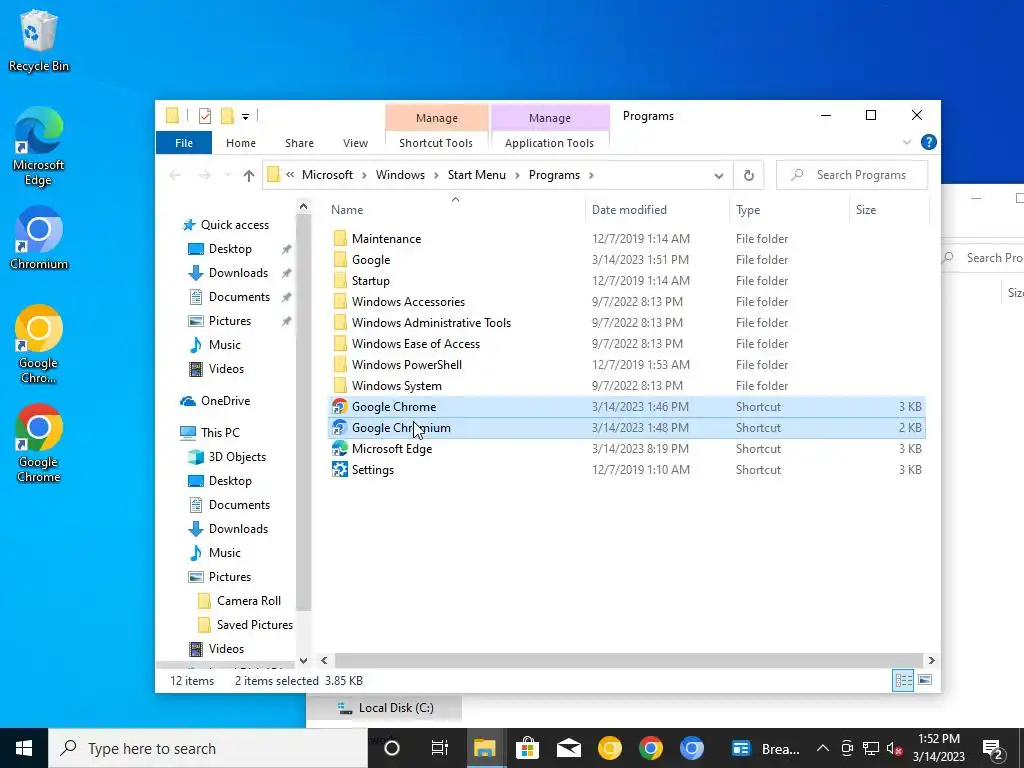Open the File menu
This screenshot has height=768, width=1024.
point(184,143)
